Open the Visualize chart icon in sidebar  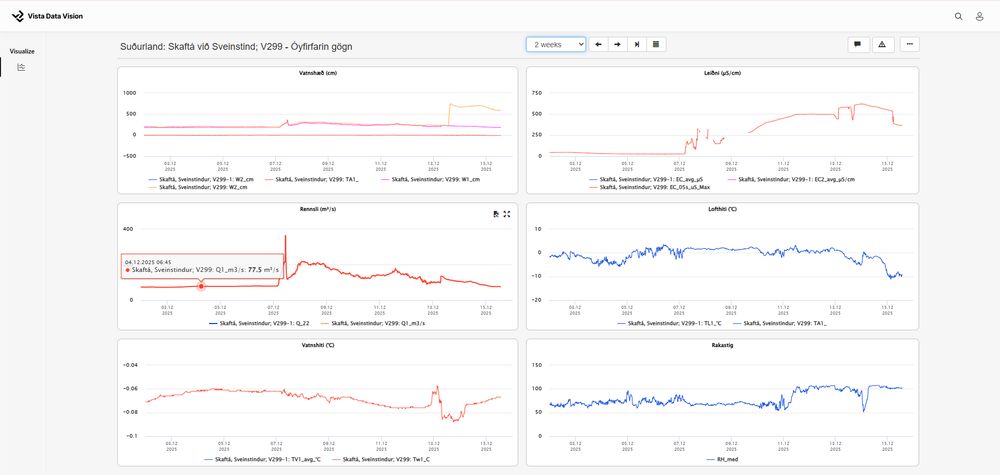tap(21, 67)
